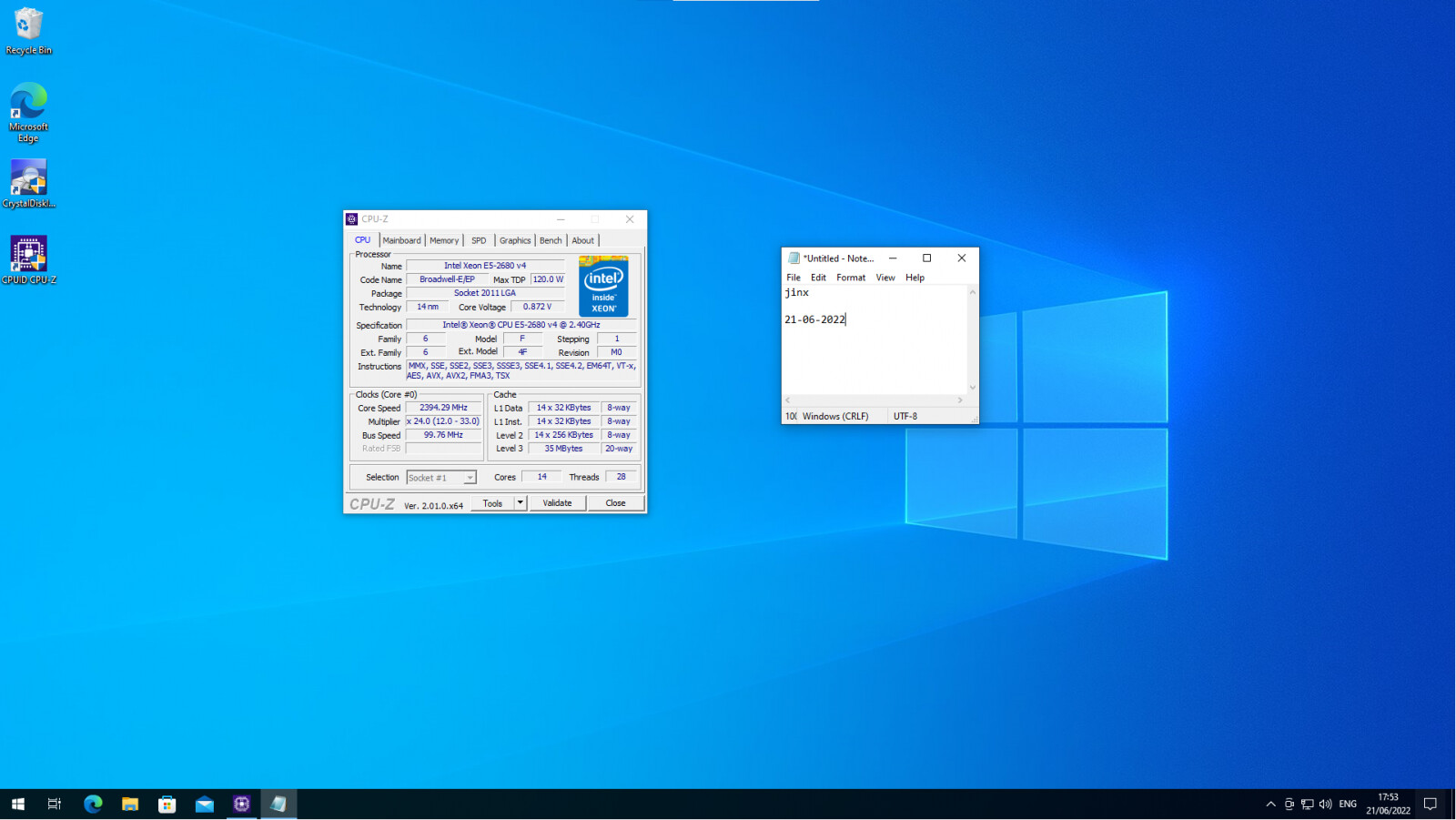The image size is (1456, 820).
Task: Open the CrystalDiskInfo desktop shortcut
Action: pyautogui.click(x=28, y=183)
